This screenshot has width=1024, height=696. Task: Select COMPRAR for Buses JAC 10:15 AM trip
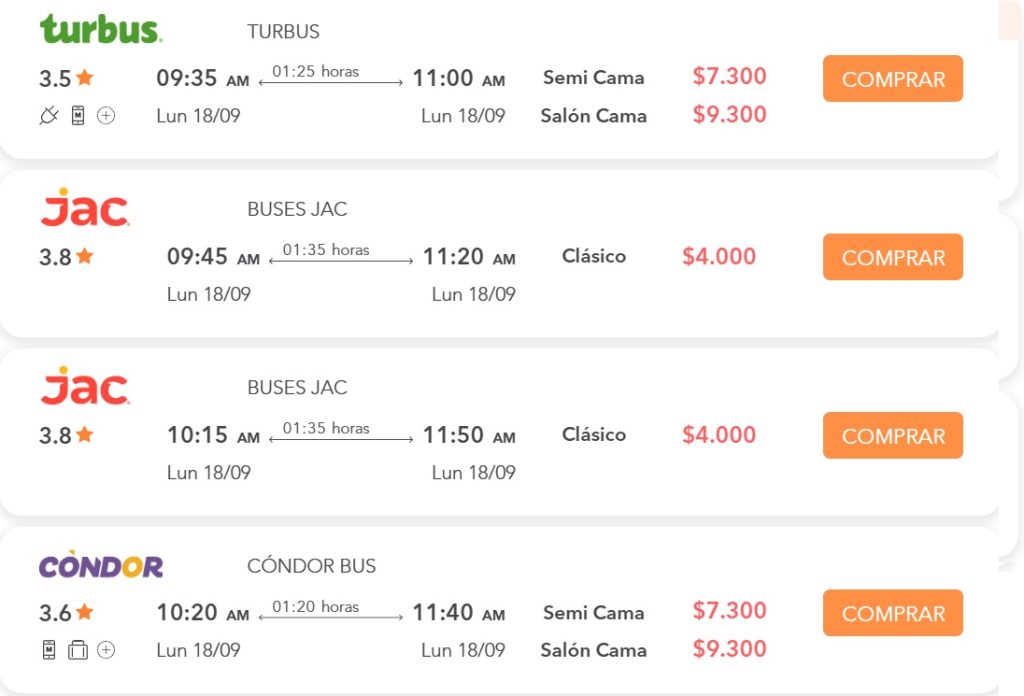pyautogui.click(x=893, y=435)
